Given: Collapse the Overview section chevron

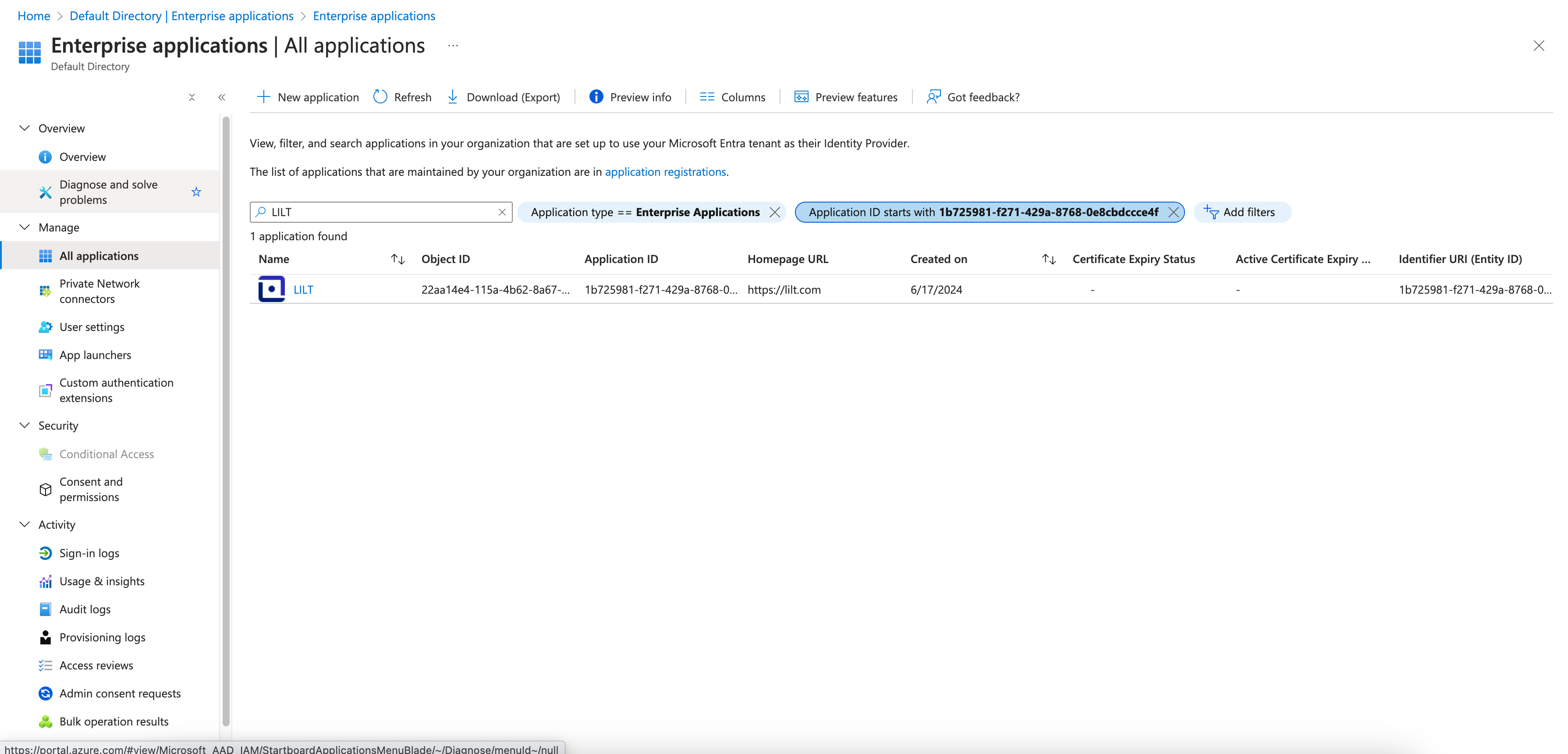Looking at the screenshot, I should (x=25, y=128).
